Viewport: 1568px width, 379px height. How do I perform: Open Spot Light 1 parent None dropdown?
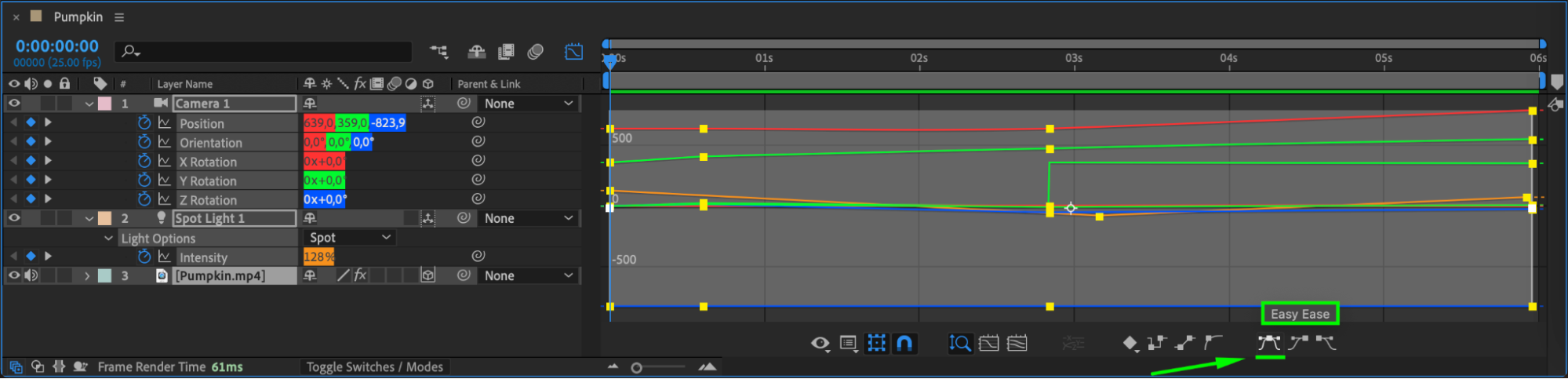(x=528, y=218)
